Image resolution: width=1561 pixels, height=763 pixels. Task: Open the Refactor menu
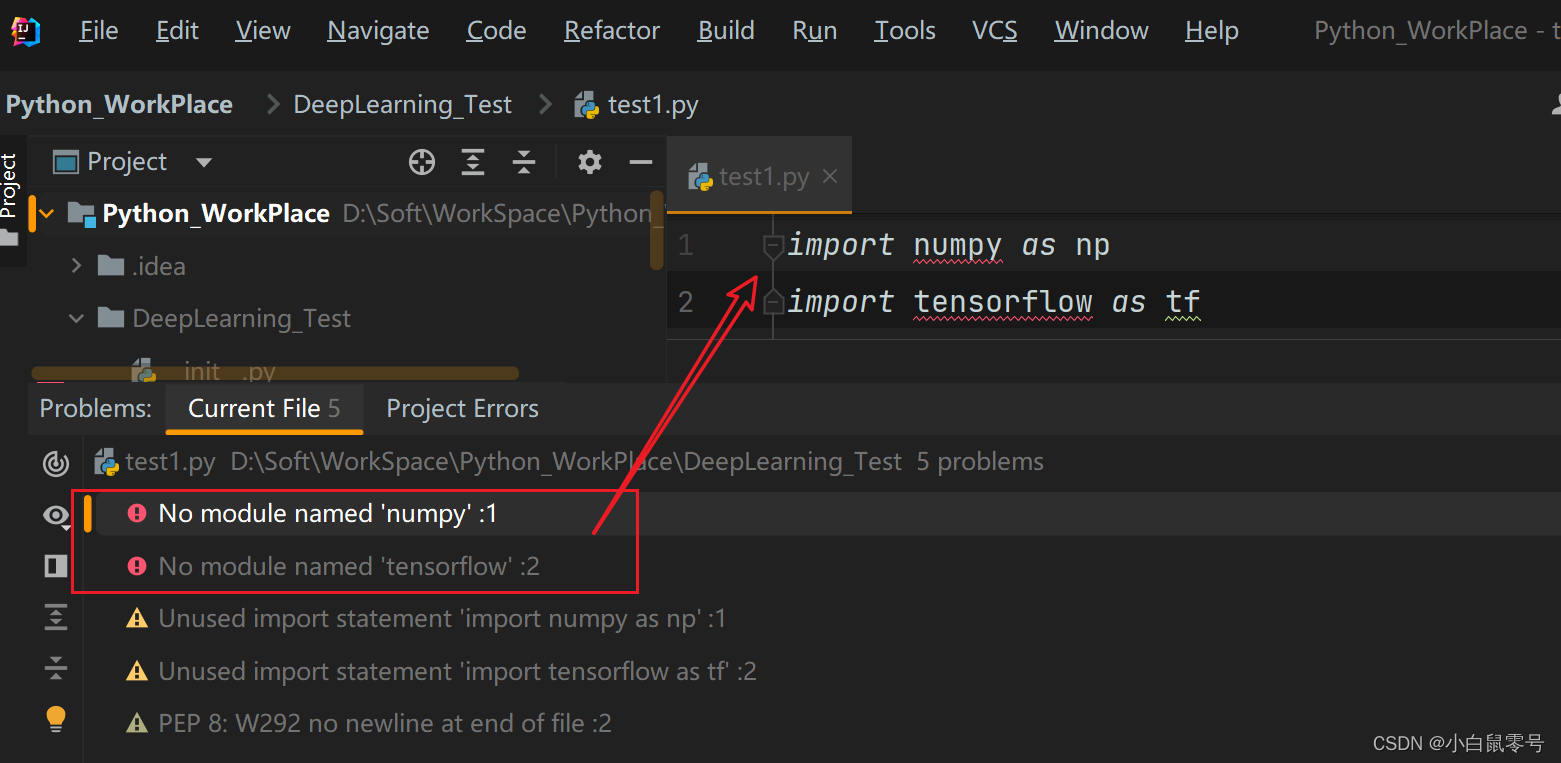(612, 31)
